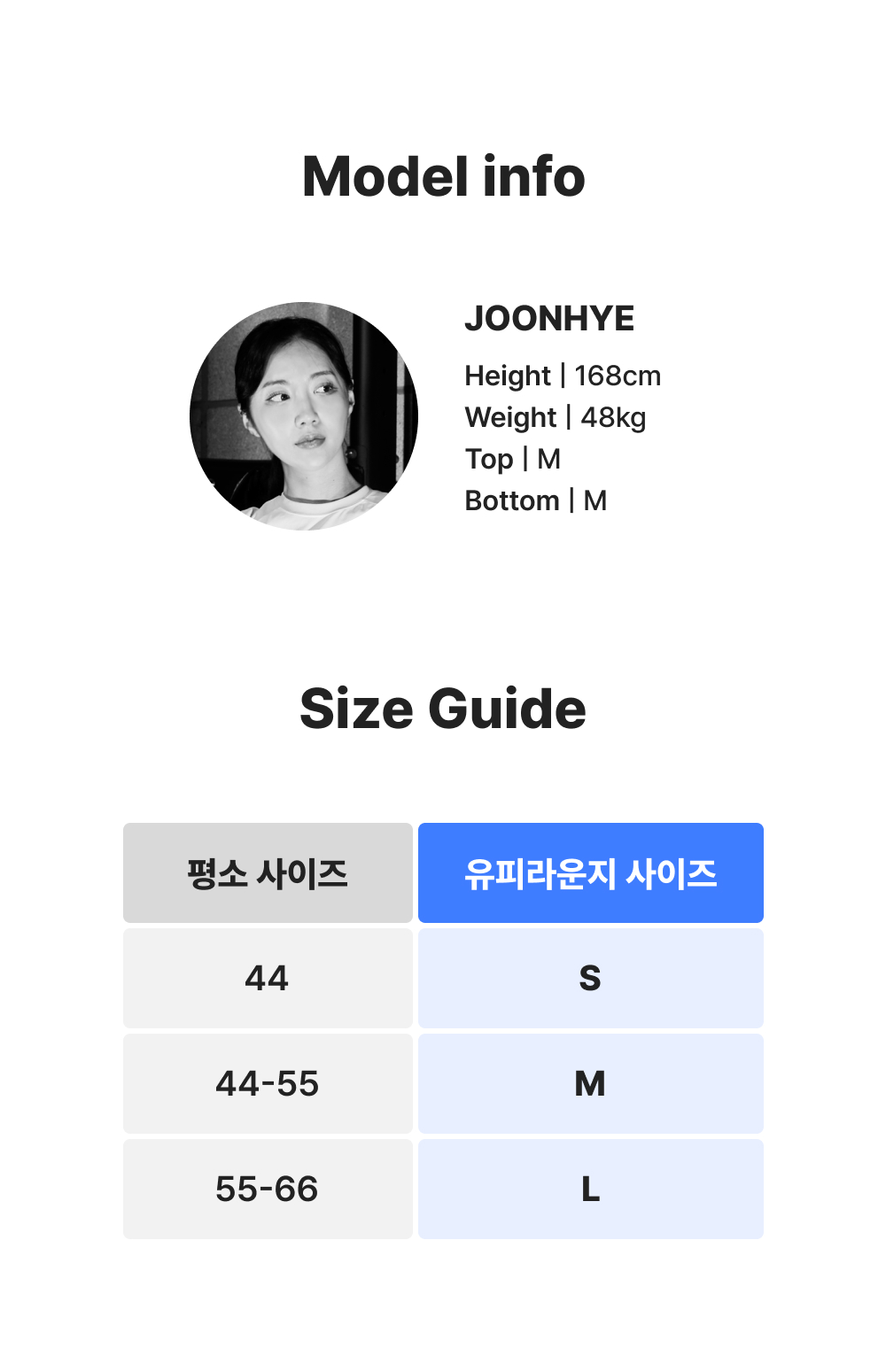The height and width of the screenshot is (1372, 886).
Task: Select the Weight 48kg line
Action: pos(556,417)
